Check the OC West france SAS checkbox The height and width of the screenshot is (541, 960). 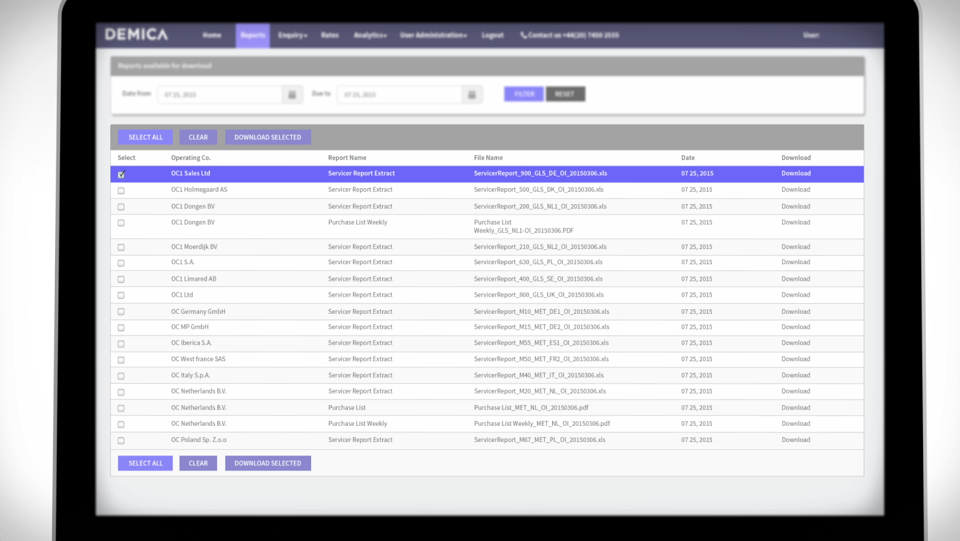[121, 360]
